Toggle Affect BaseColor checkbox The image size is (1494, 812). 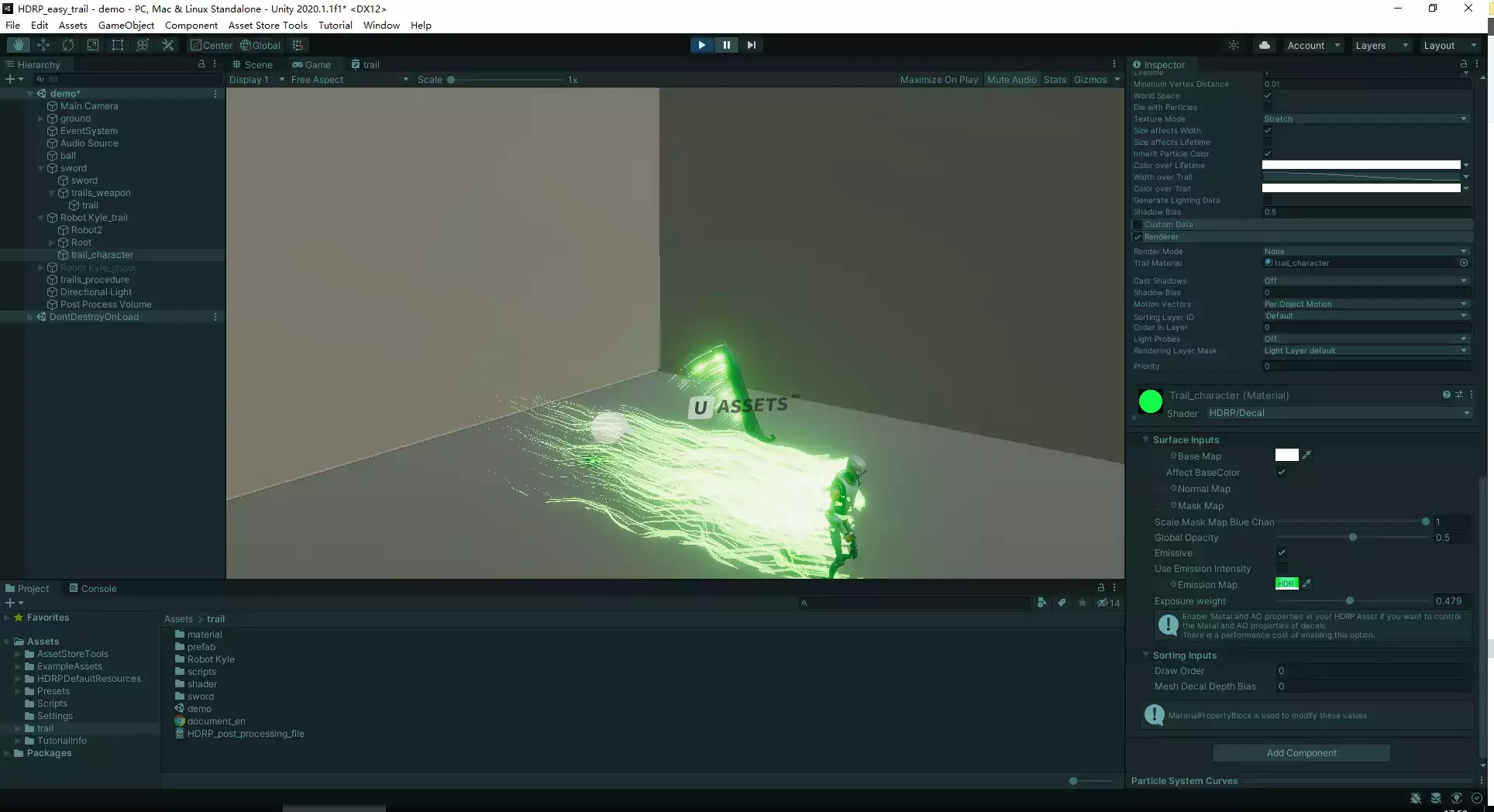[1282, 472]
